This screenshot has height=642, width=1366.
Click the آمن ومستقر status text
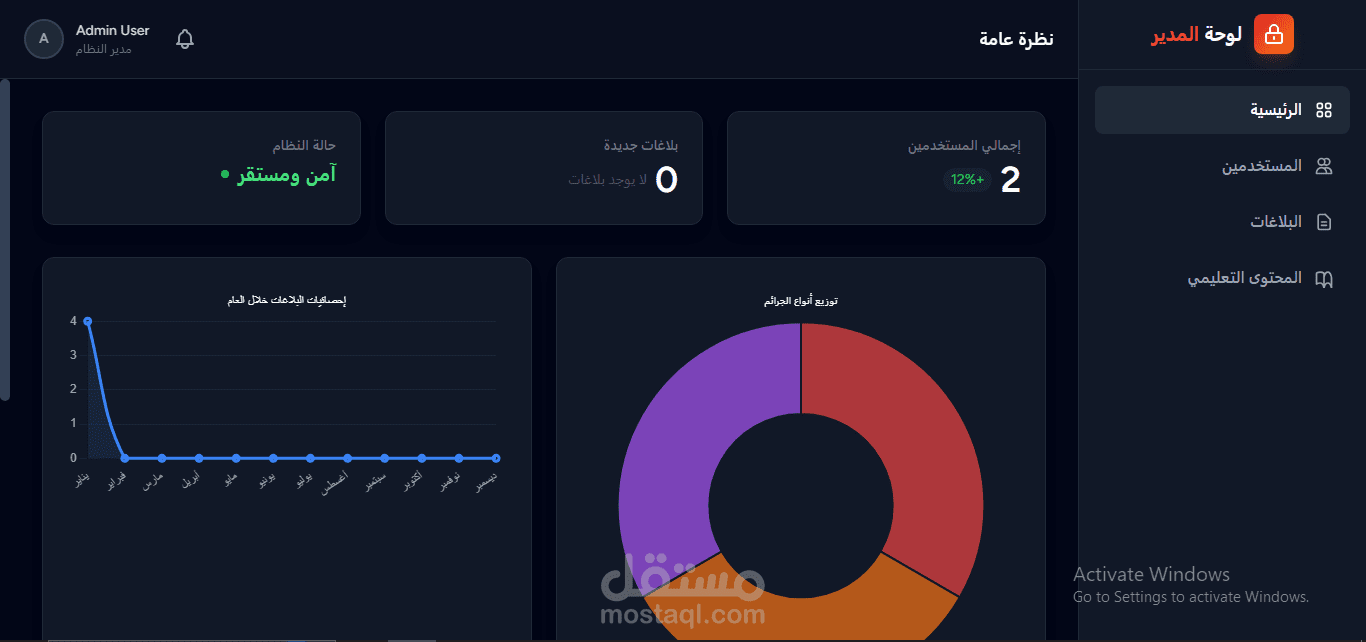coord(286,175)
